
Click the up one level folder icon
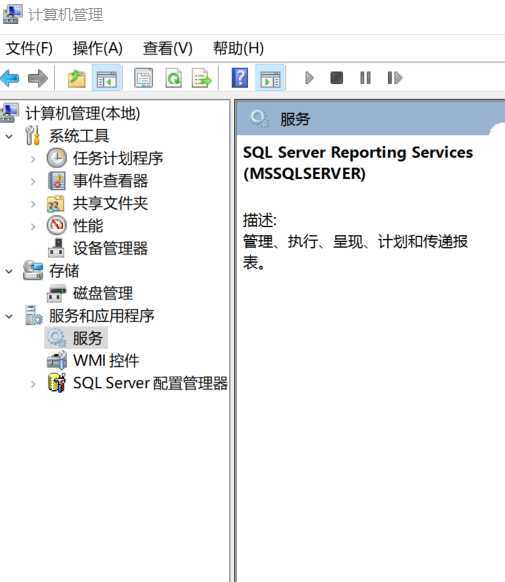[77, 78]
